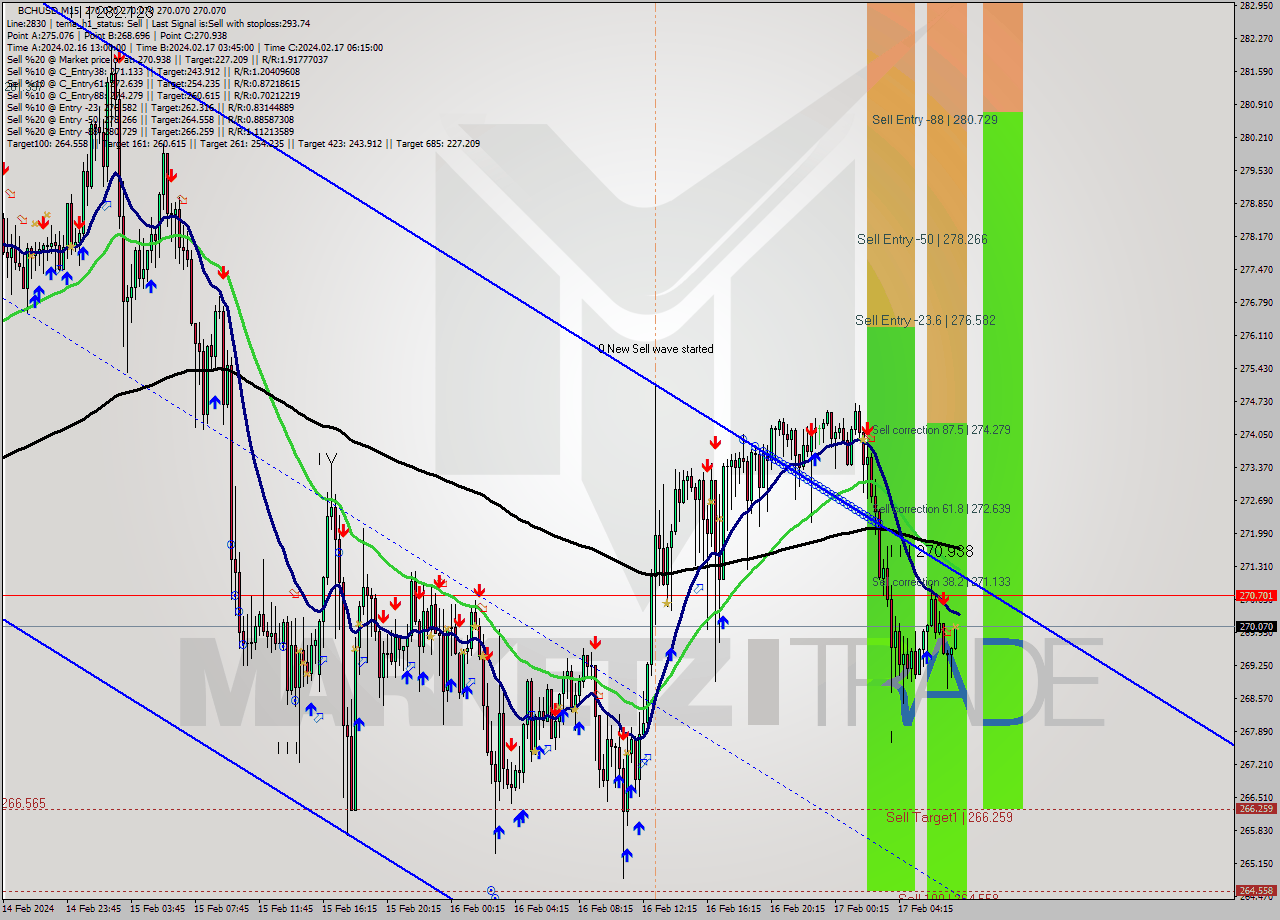Select the 271.310 price axis value
Viewport: 1280px width, 920px height.
click(1256, 566)
